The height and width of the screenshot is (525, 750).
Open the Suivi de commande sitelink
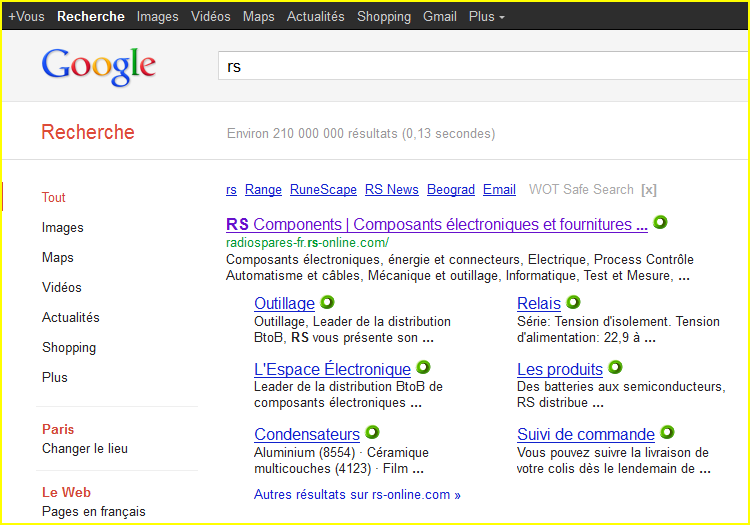(x=586, y=434)
